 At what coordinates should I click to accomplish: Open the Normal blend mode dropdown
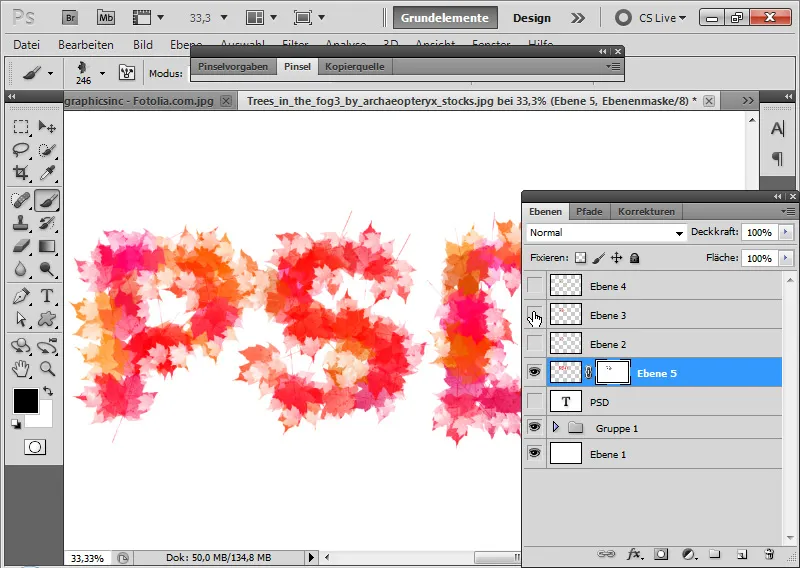coord(606,233)
